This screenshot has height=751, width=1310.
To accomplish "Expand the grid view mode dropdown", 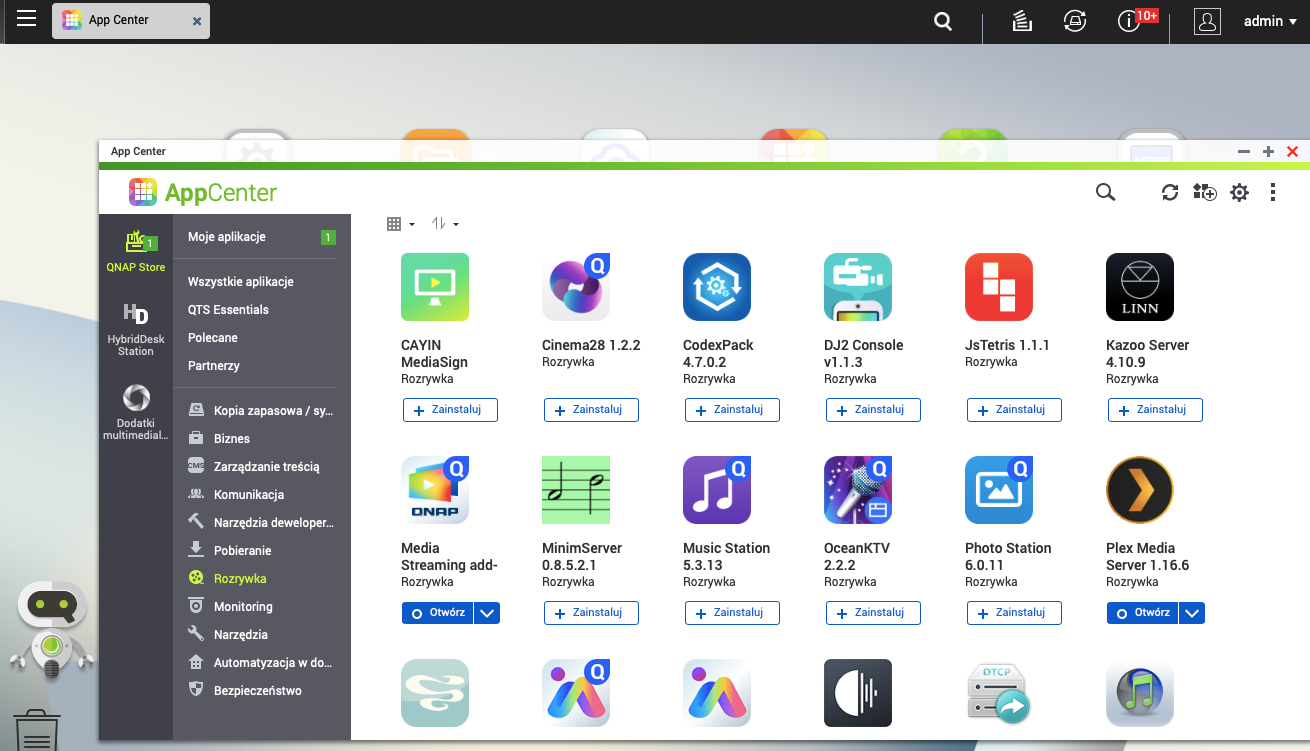I will (400, 224).
